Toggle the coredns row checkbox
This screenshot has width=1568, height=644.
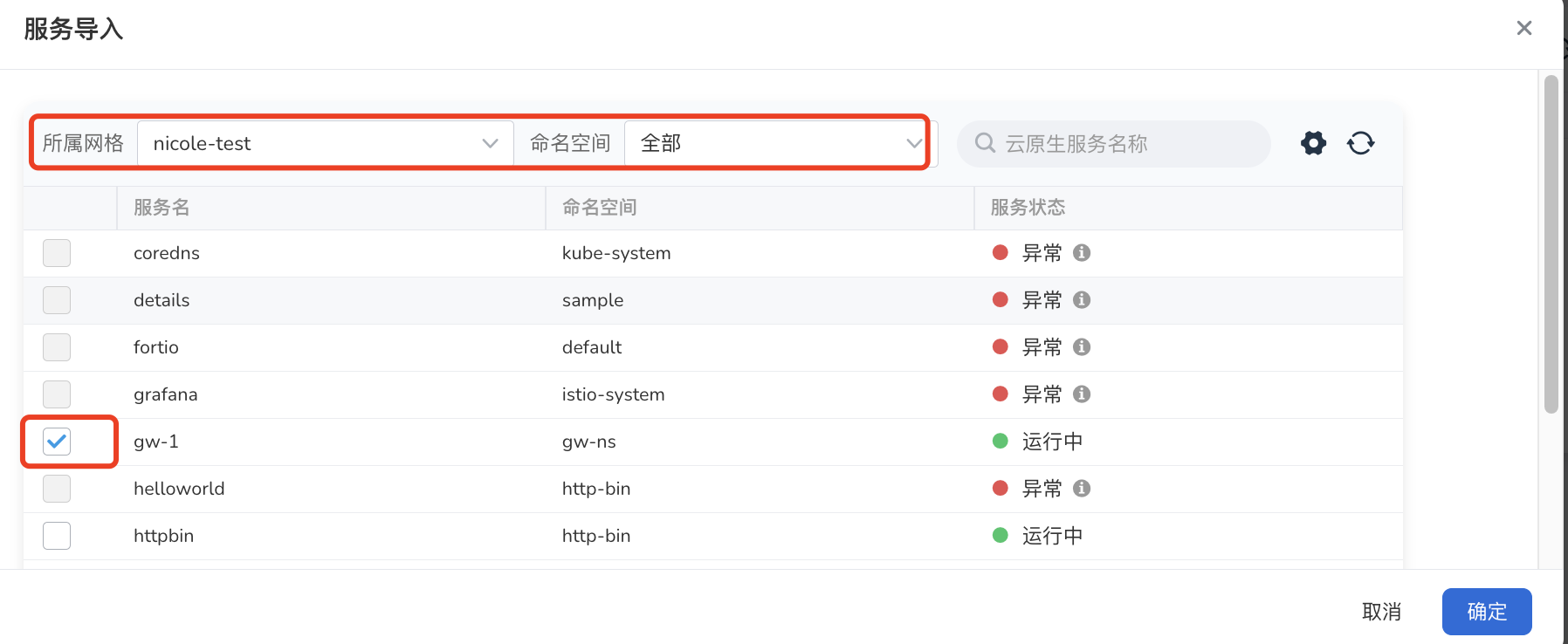tap(57, 253)
